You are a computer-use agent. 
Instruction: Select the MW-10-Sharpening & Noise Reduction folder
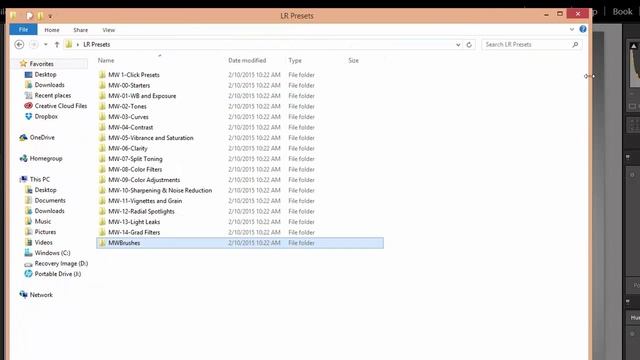(x=160, y=190)
